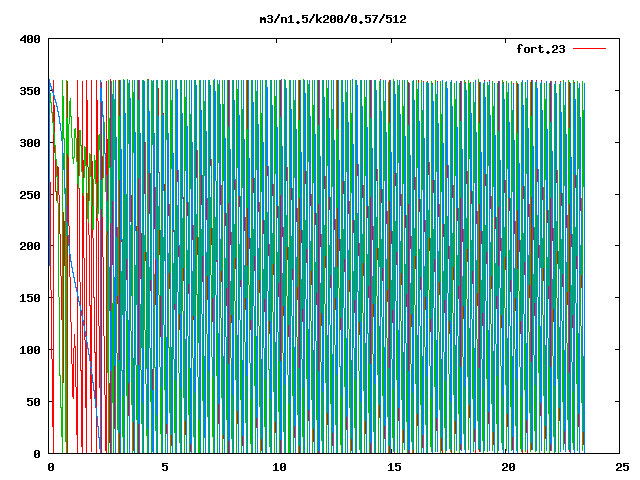Click the y-axis label 250
Viewport: 640px width, 480px height.
[30, 195]
